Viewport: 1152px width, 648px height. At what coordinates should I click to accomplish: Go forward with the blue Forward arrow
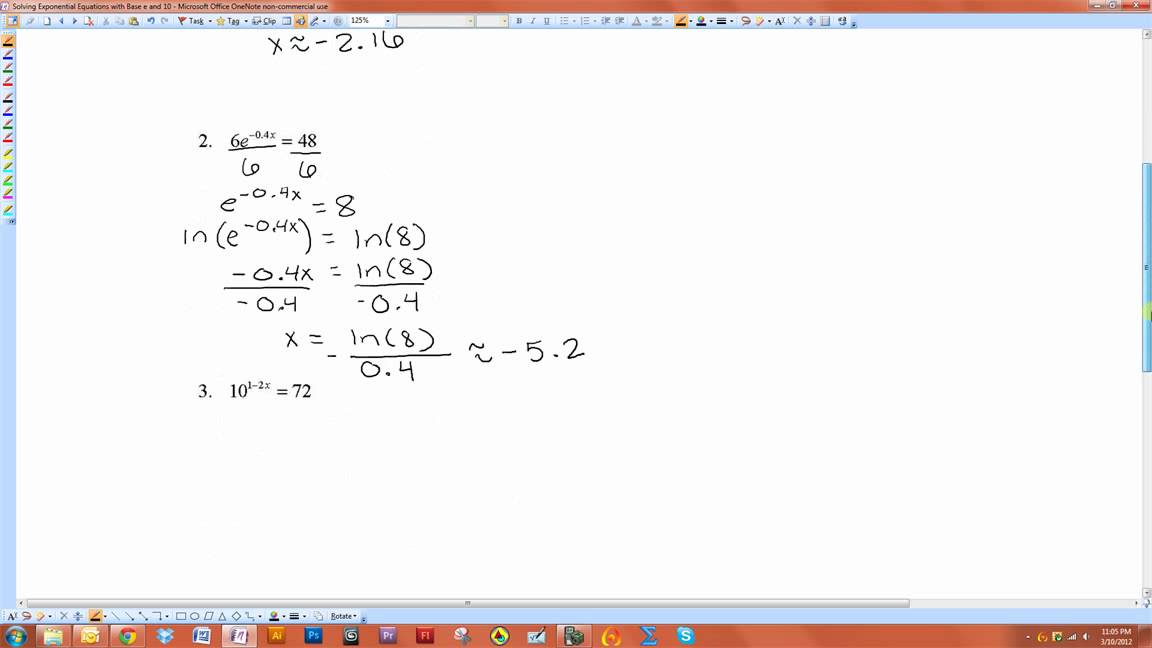[x=74, y=21]
